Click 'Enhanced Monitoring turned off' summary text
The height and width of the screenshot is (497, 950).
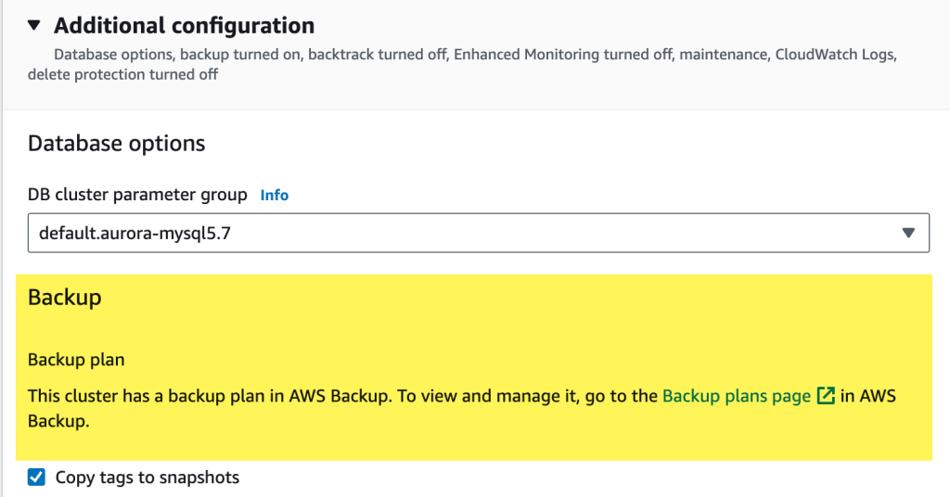[563, 55]
